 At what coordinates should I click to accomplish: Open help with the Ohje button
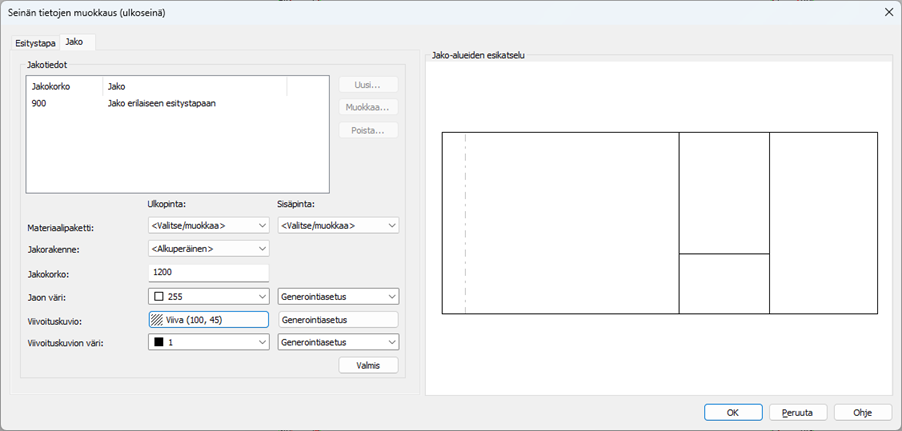tap(863, 412)
